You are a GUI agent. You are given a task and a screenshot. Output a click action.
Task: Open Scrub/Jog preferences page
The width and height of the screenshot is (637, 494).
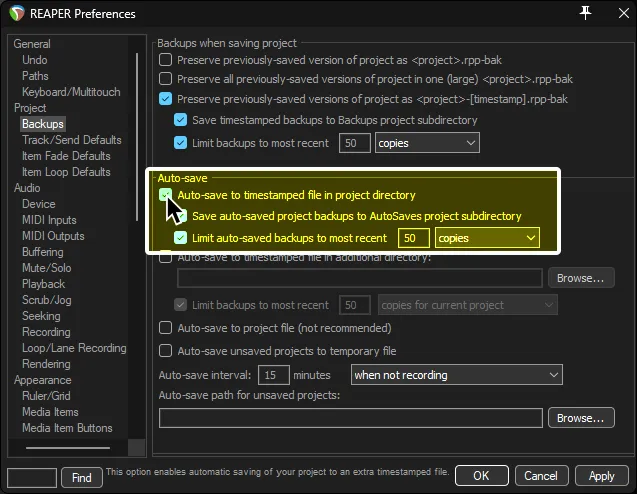[47, 300]
